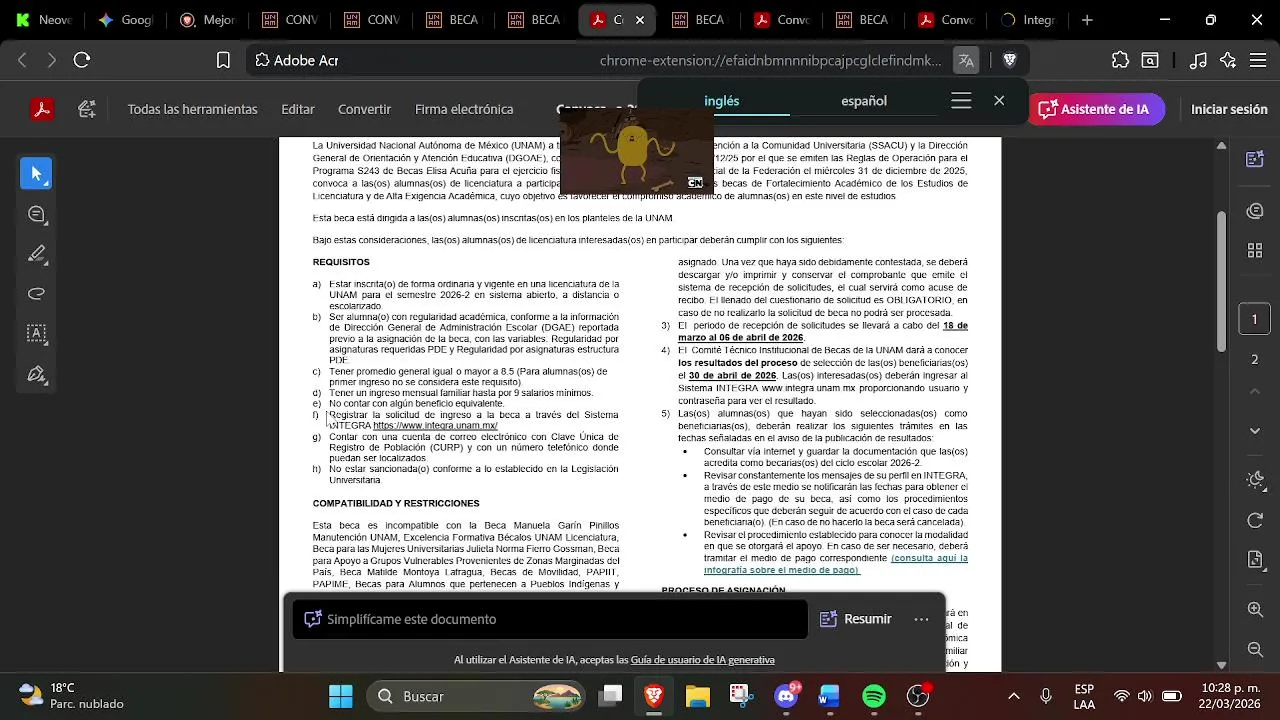
Task: Click the Resumir button
Action: 856,619
